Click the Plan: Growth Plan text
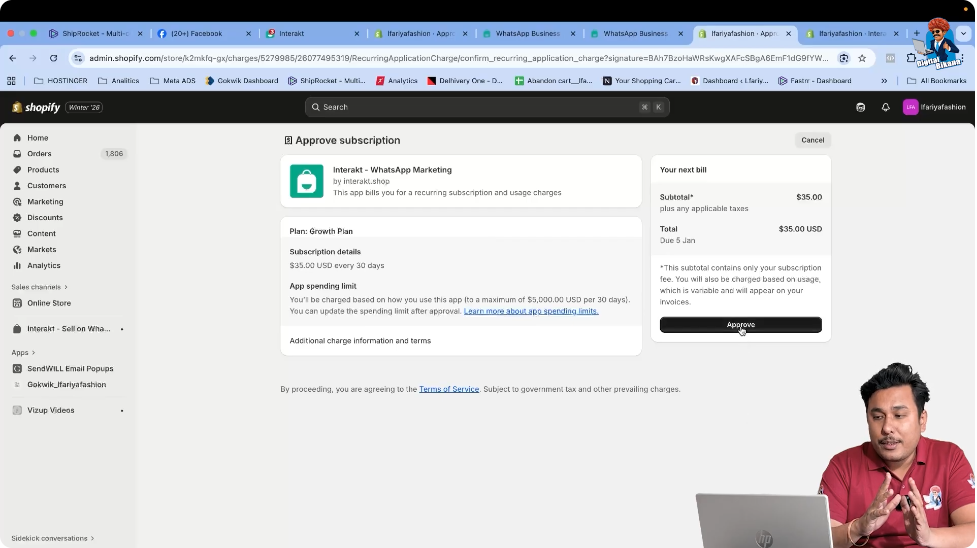 (x=321, y=231)
